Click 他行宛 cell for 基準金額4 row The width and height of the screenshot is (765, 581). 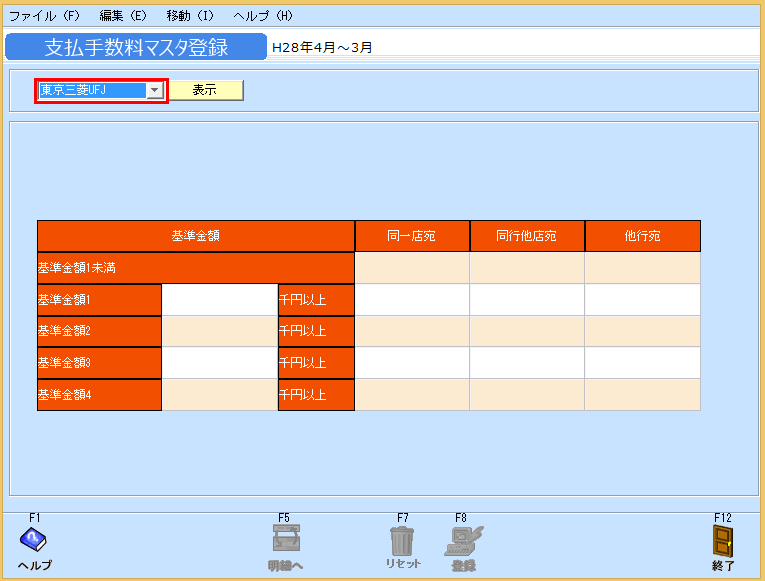(x=642, y=395)
